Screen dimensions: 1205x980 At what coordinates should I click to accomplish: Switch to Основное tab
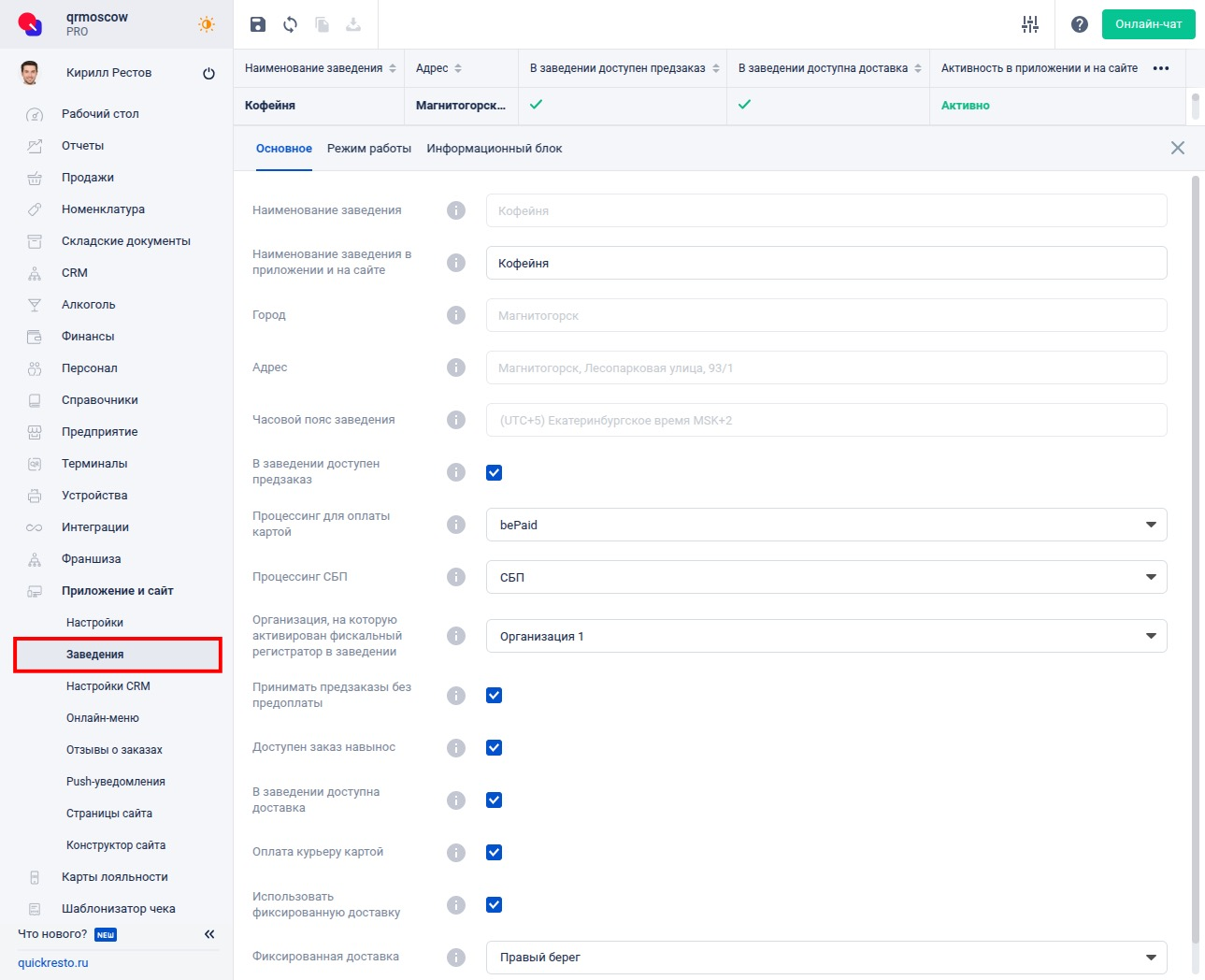pos(284,149)
